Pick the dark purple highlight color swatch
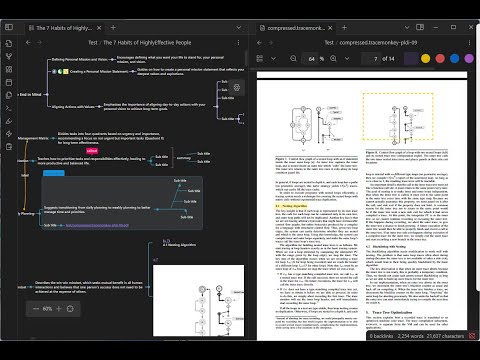 [411, 59]
